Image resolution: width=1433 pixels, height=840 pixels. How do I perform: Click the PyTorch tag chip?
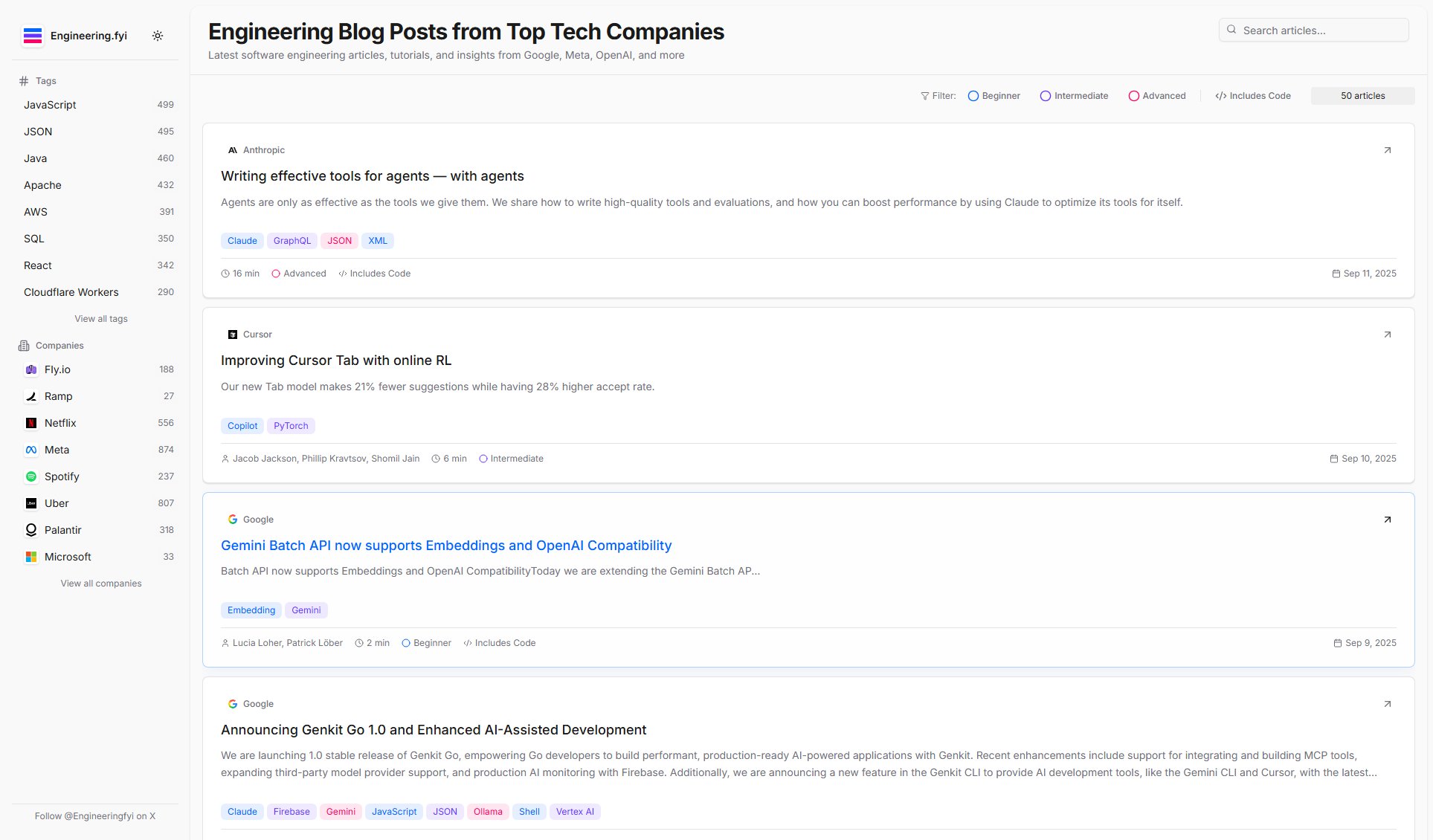pos(291,426)
